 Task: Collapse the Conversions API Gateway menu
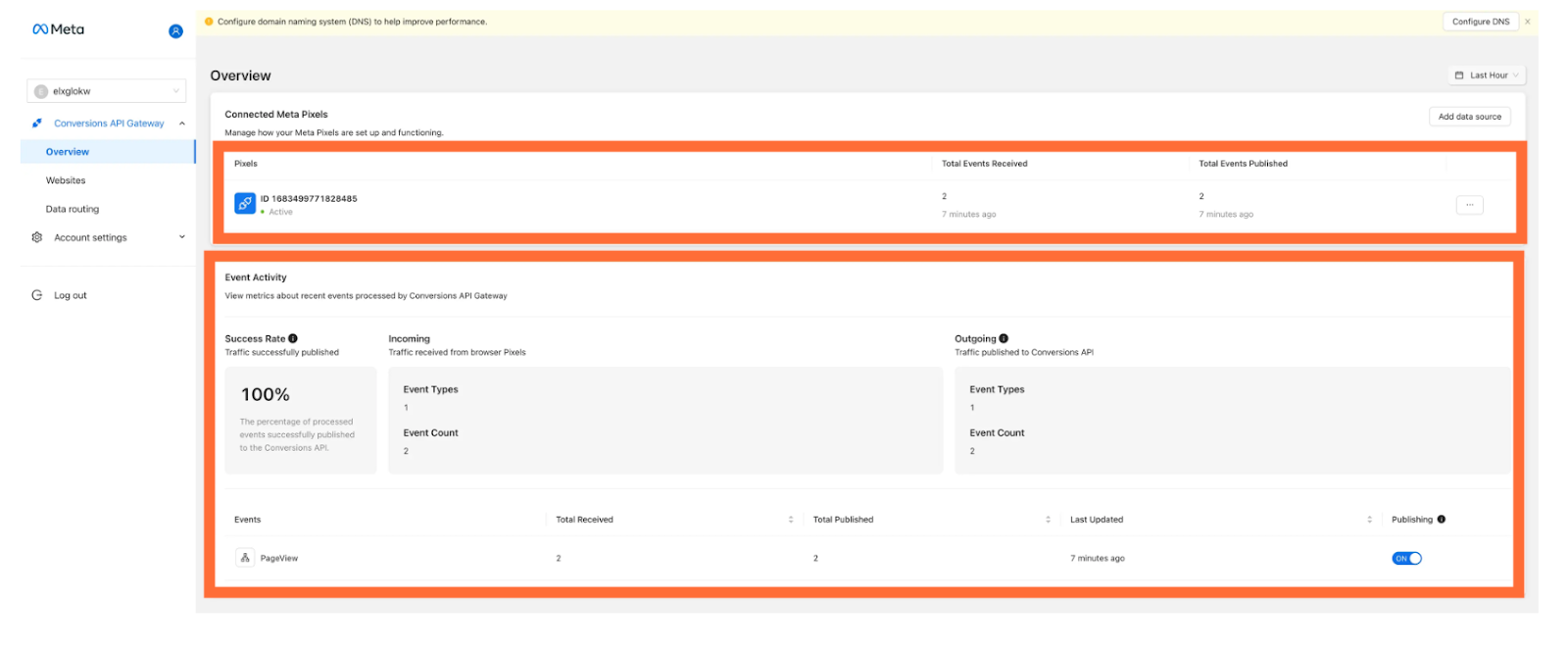(x=181, y=124)
